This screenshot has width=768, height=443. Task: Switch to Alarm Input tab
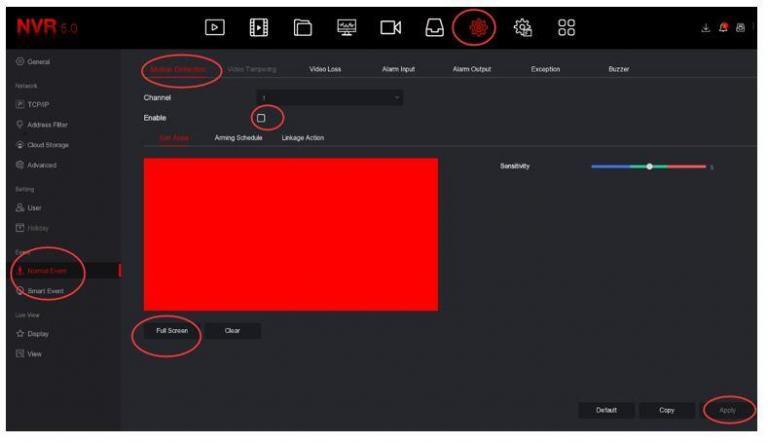[398, 69]
